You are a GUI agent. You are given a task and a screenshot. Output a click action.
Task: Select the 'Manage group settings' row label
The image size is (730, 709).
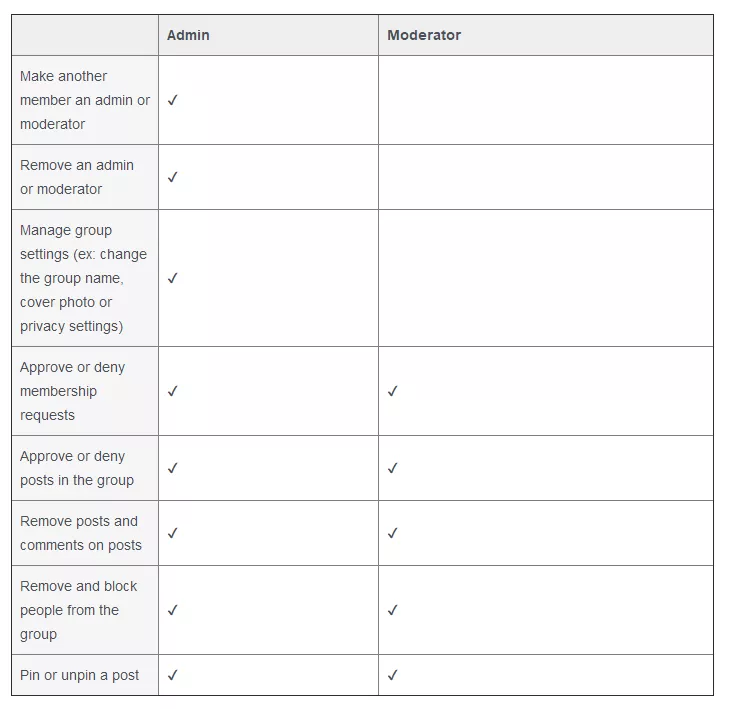tap(83, 278)
